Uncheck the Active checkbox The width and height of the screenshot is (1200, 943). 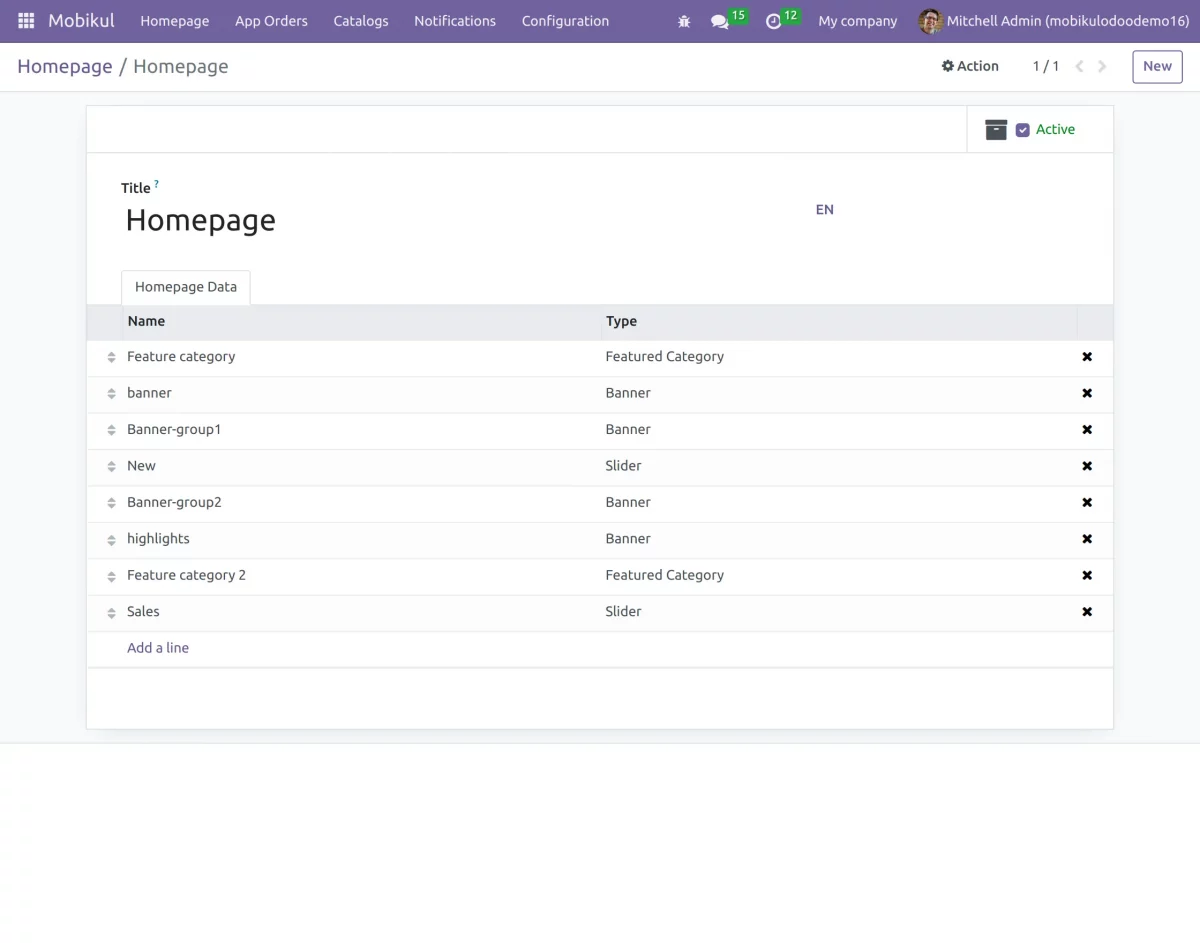1023,129
